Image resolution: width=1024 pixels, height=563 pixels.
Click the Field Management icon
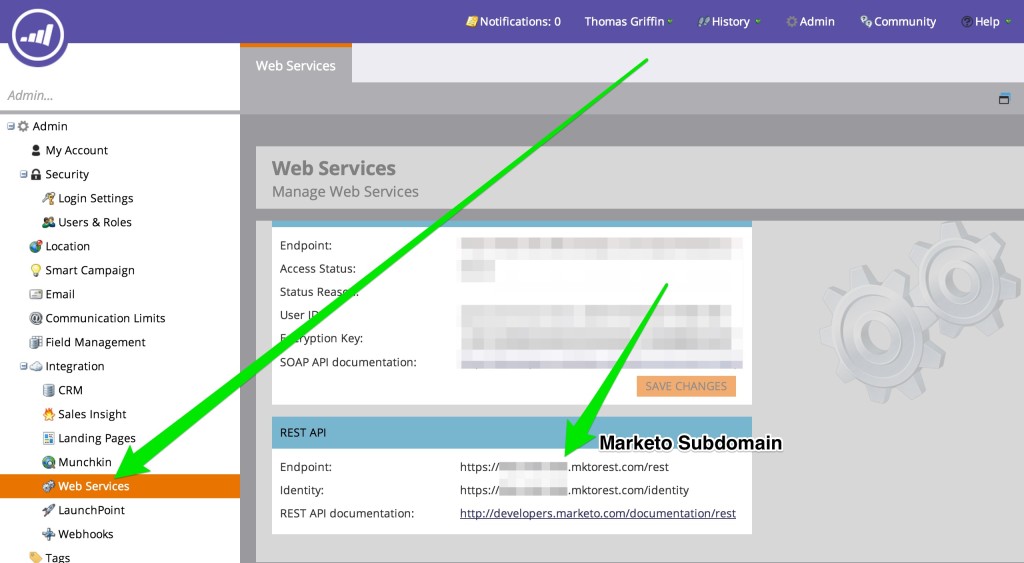[x=36, y=342]
